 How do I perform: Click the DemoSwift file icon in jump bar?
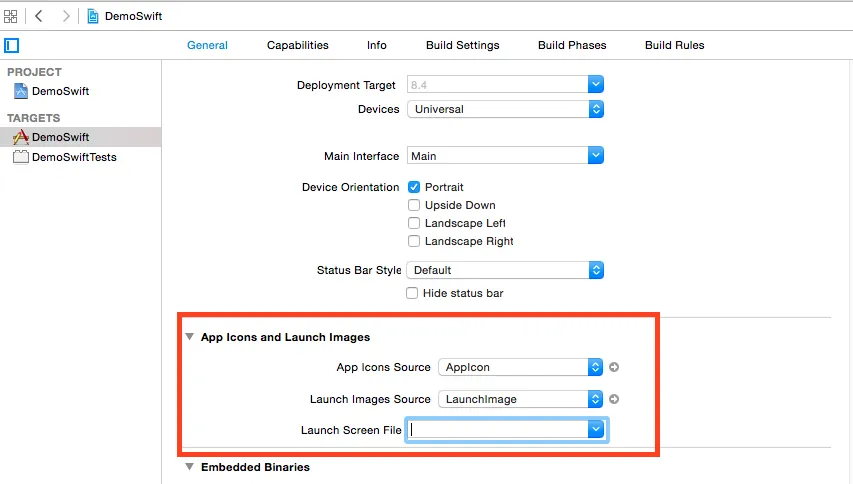(93, 16)
